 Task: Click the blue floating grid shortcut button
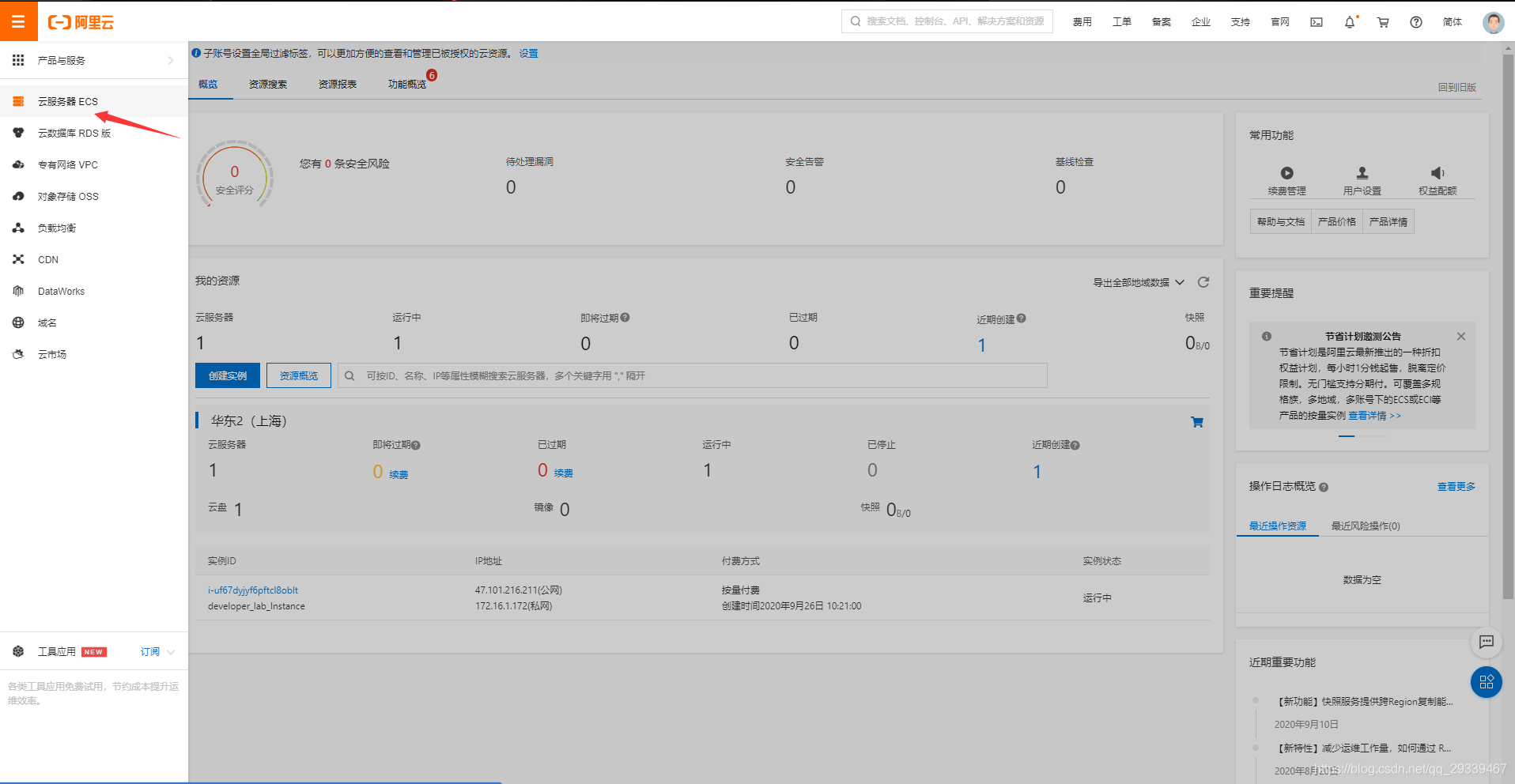click(x=1487, y=682)
